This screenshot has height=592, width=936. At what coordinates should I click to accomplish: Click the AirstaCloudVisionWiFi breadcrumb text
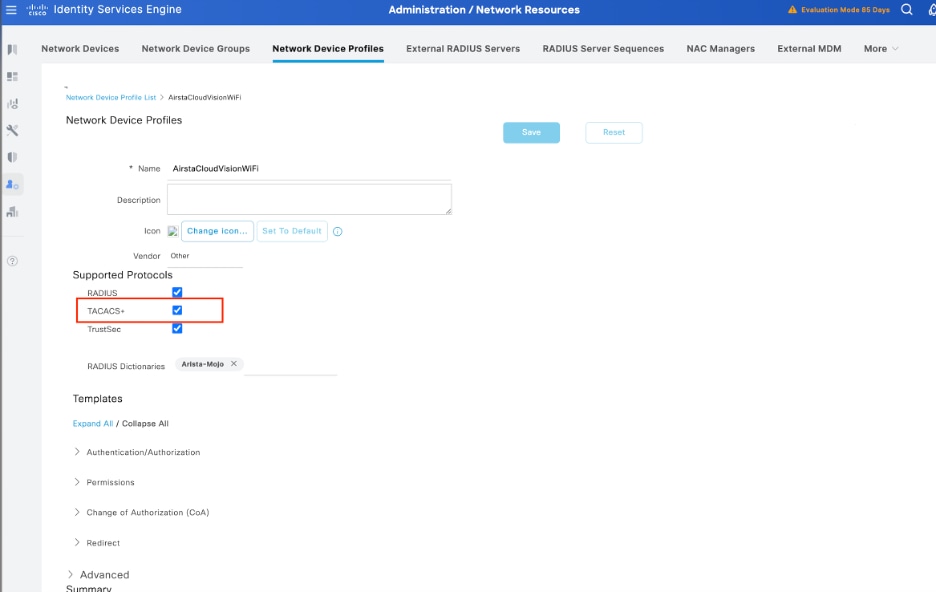[x=205, y=97]
